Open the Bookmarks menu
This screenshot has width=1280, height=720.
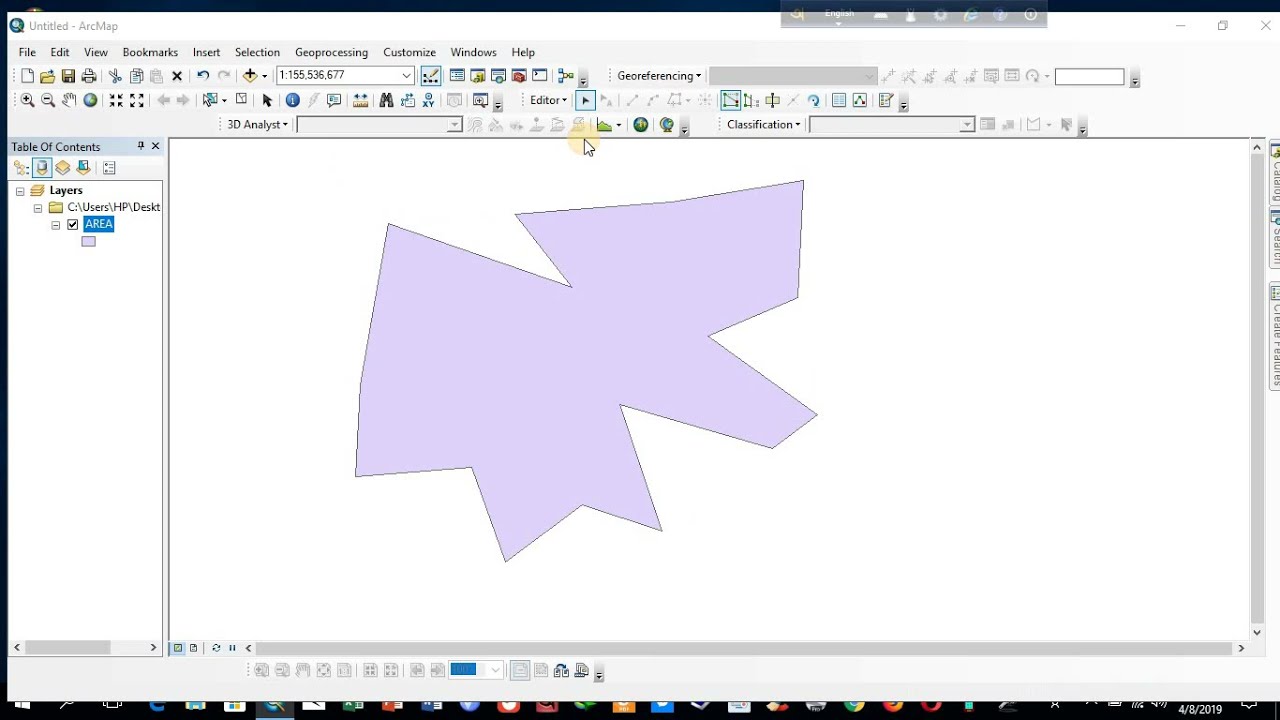[150, 52]
